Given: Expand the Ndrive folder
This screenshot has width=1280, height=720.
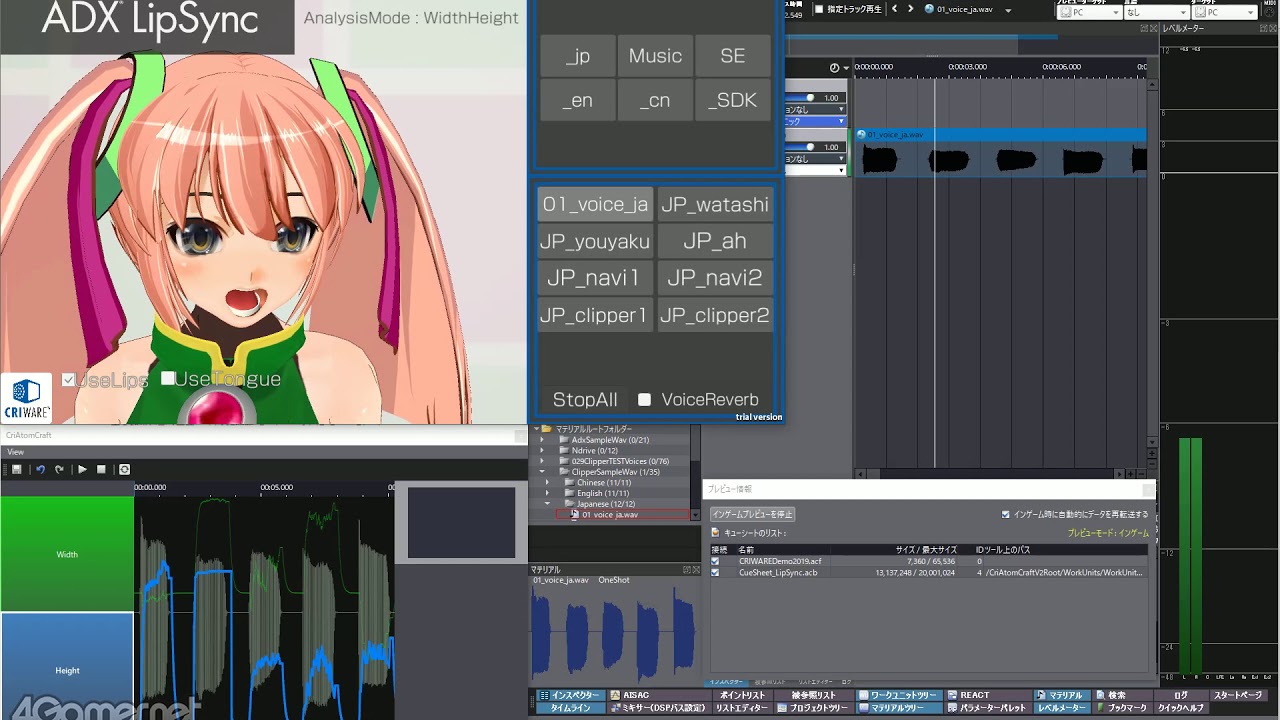Looking at the screenshot, I should [x=542, y=450].
